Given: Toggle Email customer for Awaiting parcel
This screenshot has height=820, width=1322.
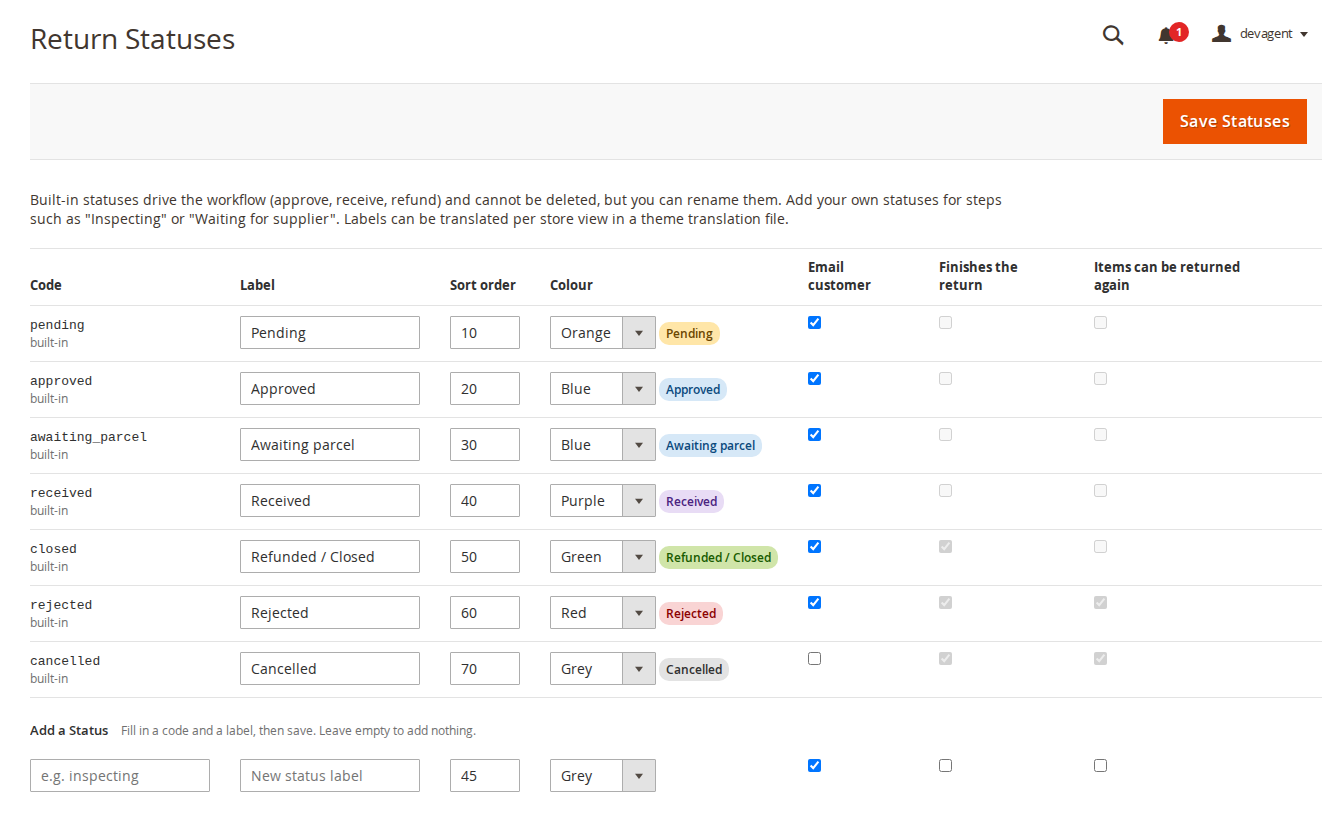Looking at the screenshot, I should (x=814, y=434).
